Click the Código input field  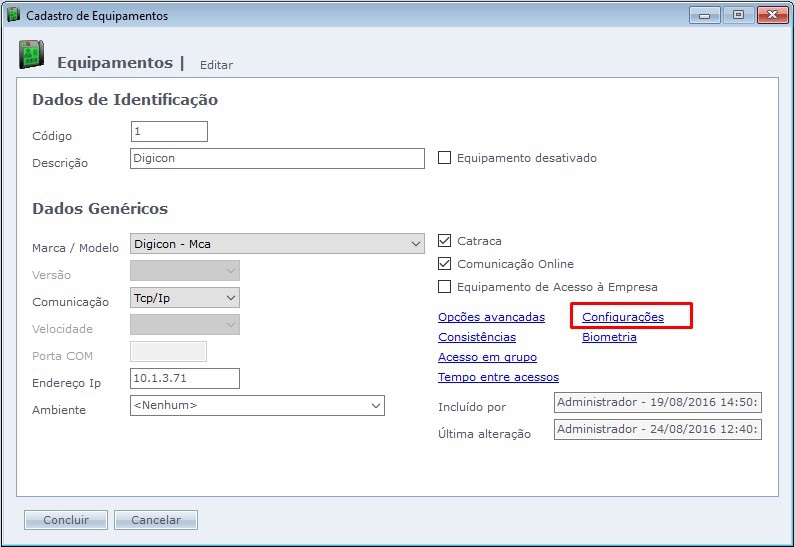[x=169, y=132]
